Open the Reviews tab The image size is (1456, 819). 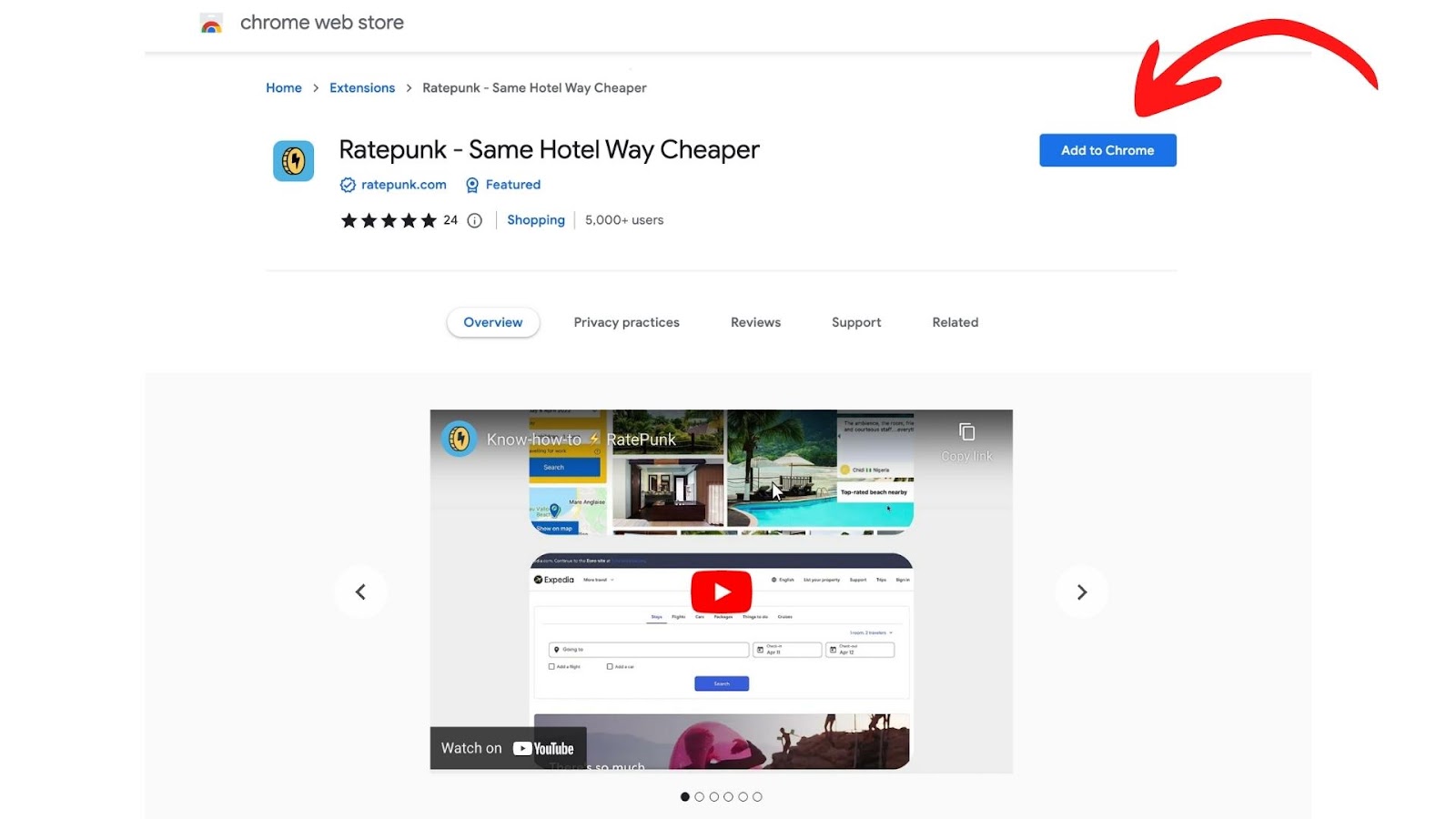(x=755, y=322)
